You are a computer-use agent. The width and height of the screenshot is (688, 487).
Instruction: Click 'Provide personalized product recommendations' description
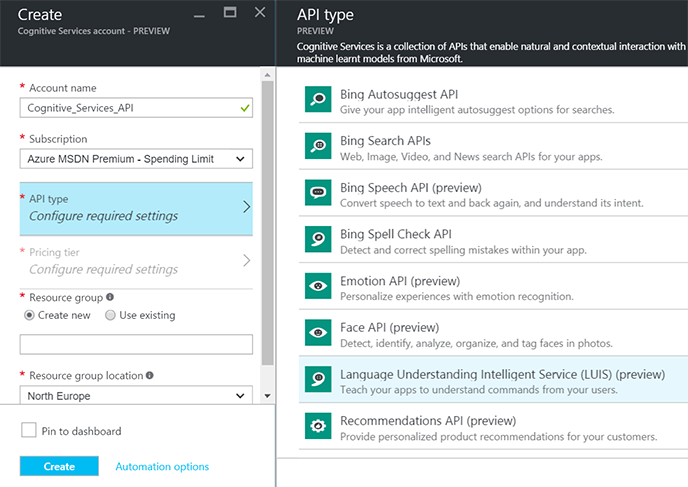[x=498, y=437]
